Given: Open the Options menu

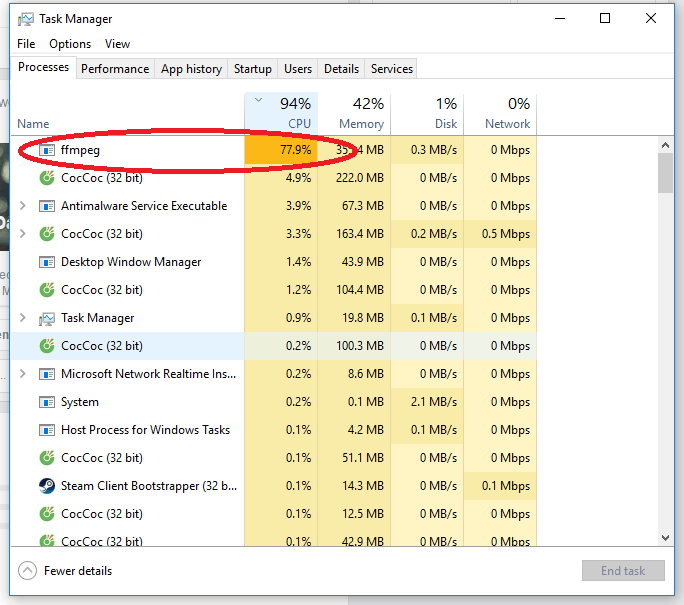Looking at the screenshot, I should coord(70,44).
